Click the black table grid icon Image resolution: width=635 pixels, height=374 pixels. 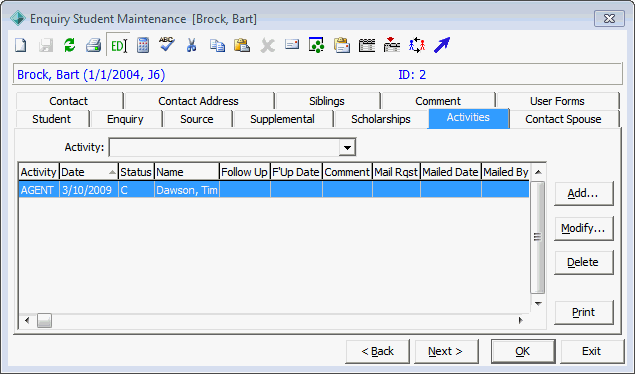coord(367,45)
